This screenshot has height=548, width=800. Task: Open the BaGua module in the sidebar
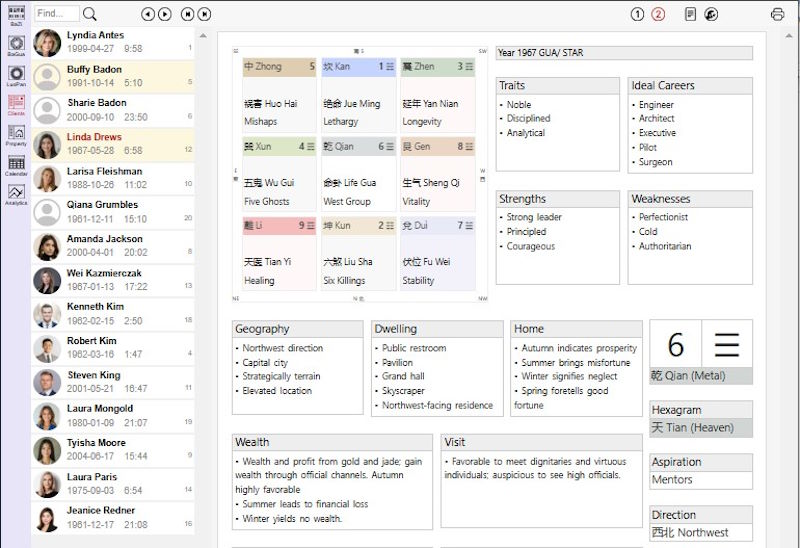pyautogui.click(x=16, y=45)
